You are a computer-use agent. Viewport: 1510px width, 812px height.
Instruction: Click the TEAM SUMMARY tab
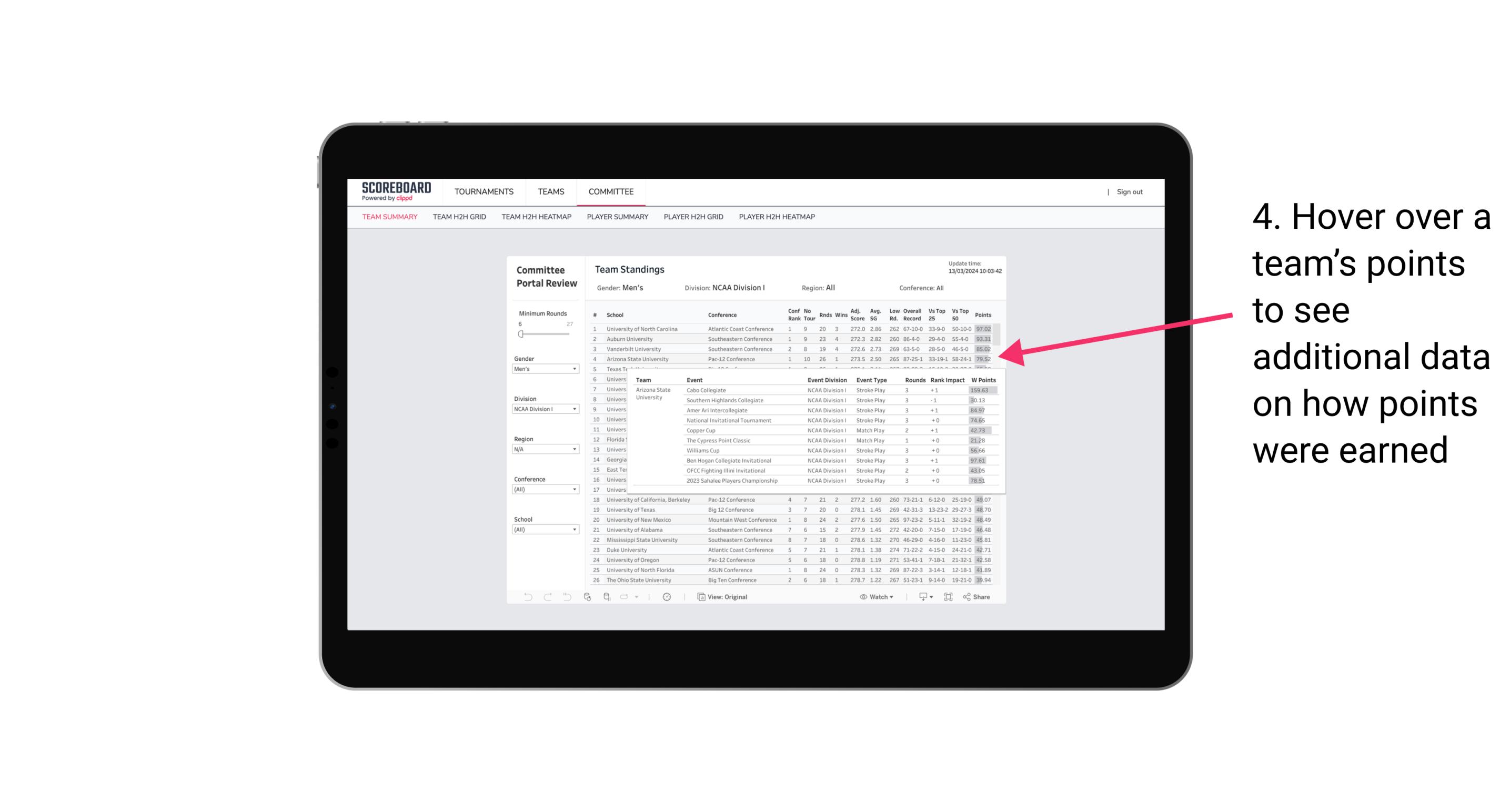click(x=389, y=219)
